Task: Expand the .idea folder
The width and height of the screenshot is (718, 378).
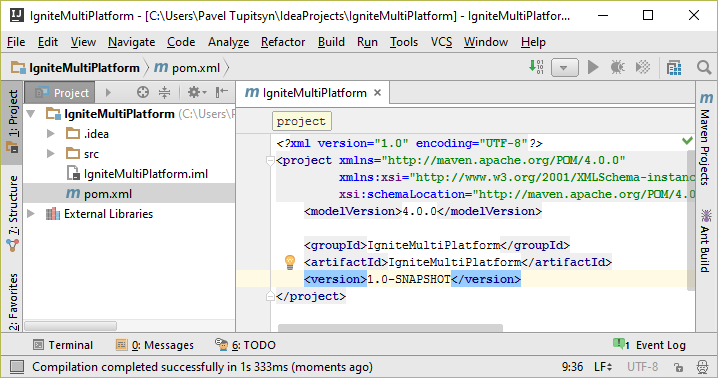Action: (x=51, y=134)
